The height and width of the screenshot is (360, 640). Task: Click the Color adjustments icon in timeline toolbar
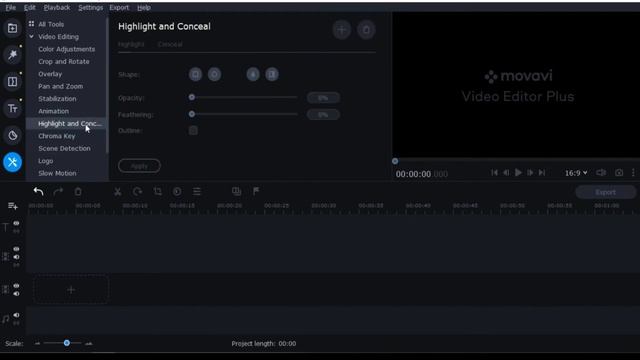(x=177, y=191)
